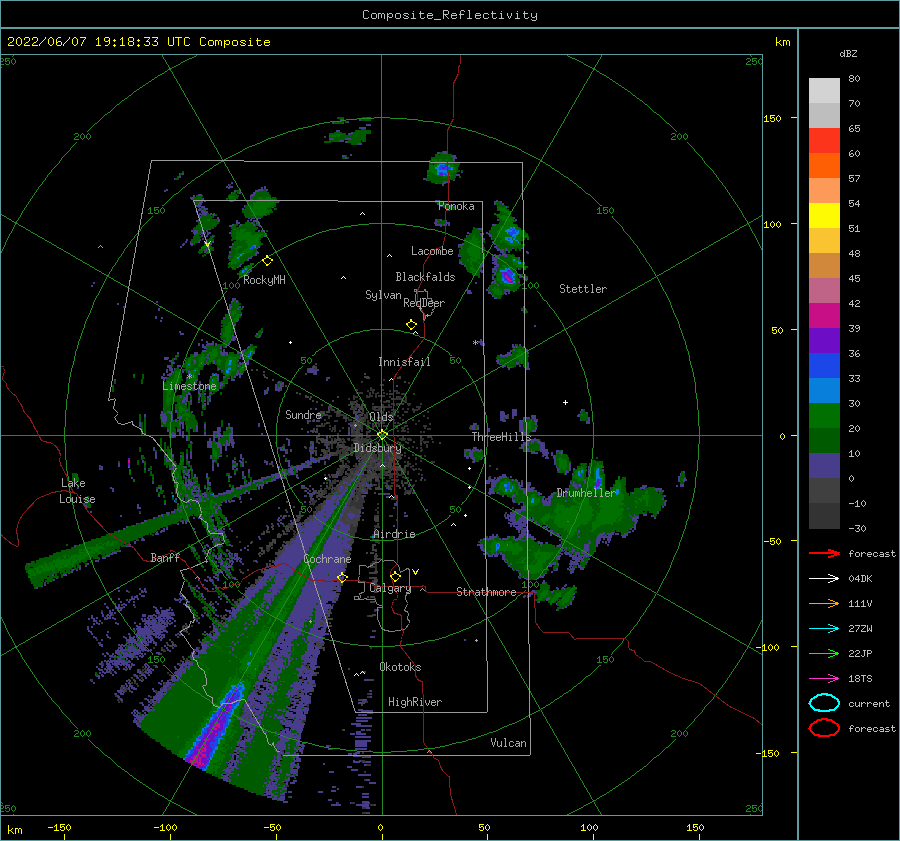Pick the light gray 70-80 dBZ swatch
The width and height of the screenshot is (900, 841).
[824, 91]
